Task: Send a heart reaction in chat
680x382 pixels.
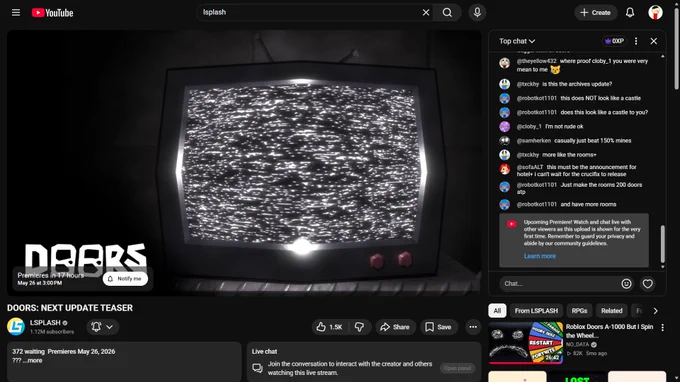Action: tap(647, 284)
